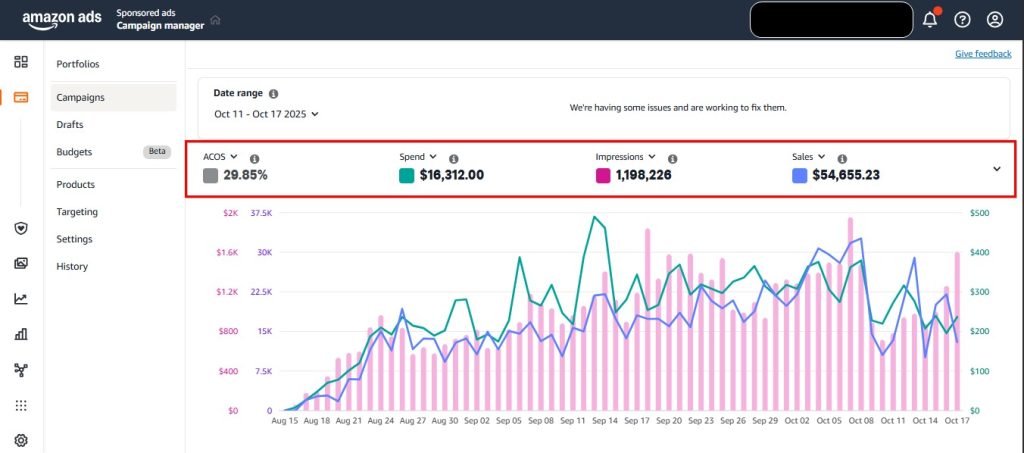Click the bar chart icon in sidebar
Image resolution: width=1024 pixels, height=453 pixels.
coord(21,334)
